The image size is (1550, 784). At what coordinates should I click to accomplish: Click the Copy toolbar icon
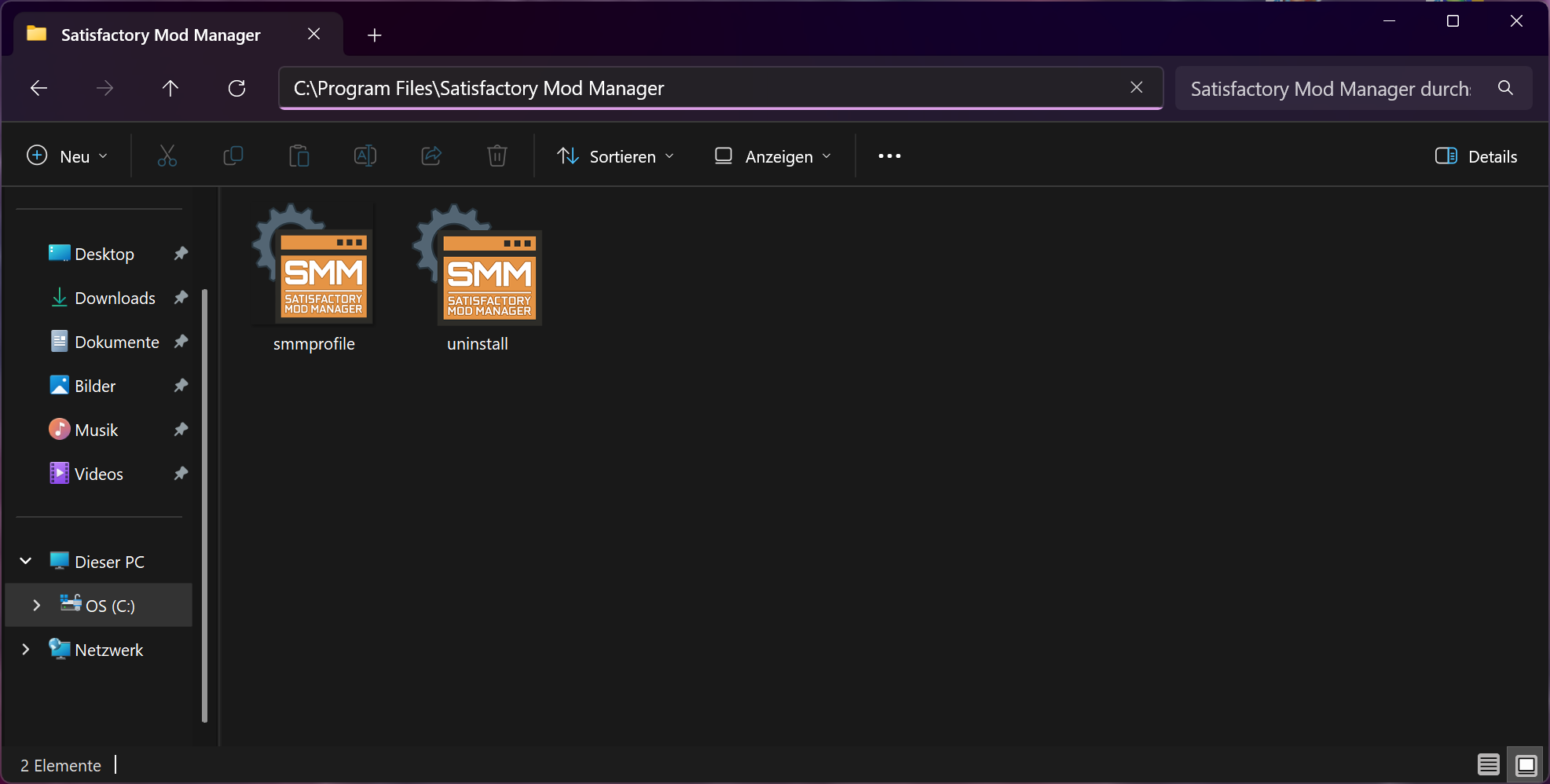233,156
